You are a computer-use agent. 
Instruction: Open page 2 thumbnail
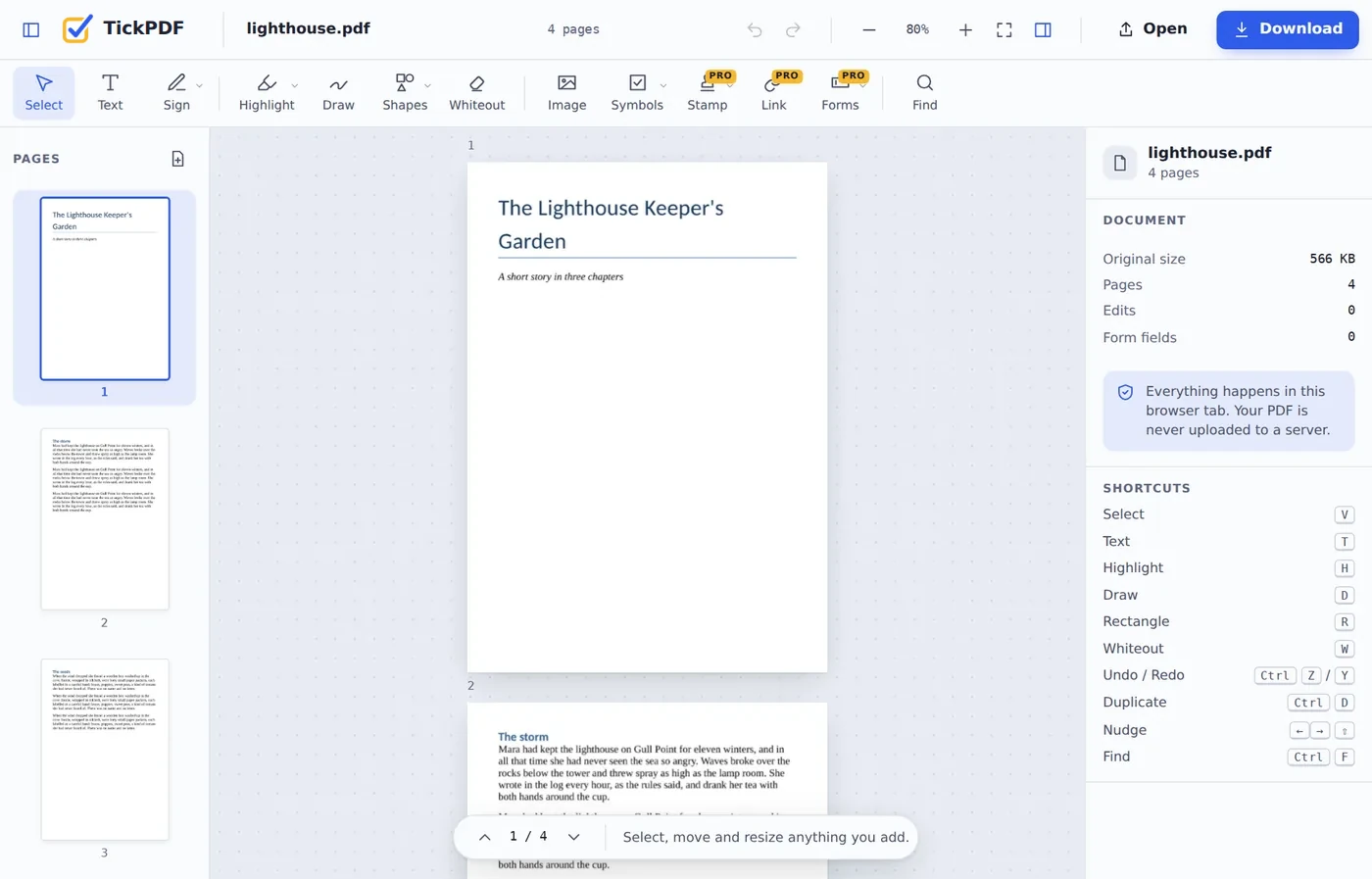pyautogui.click(x=105, y=519)
